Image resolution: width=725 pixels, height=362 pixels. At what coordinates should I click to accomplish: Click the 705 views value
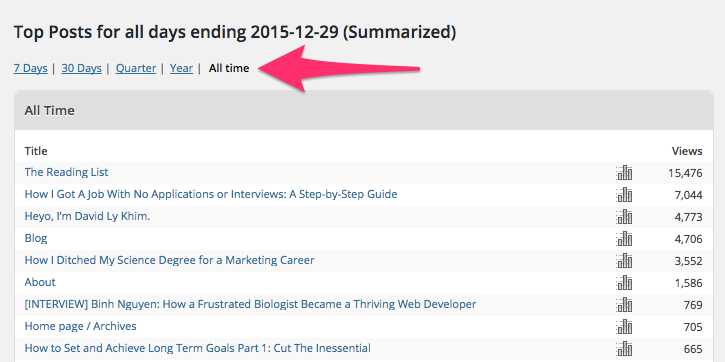tap(693, 327)
